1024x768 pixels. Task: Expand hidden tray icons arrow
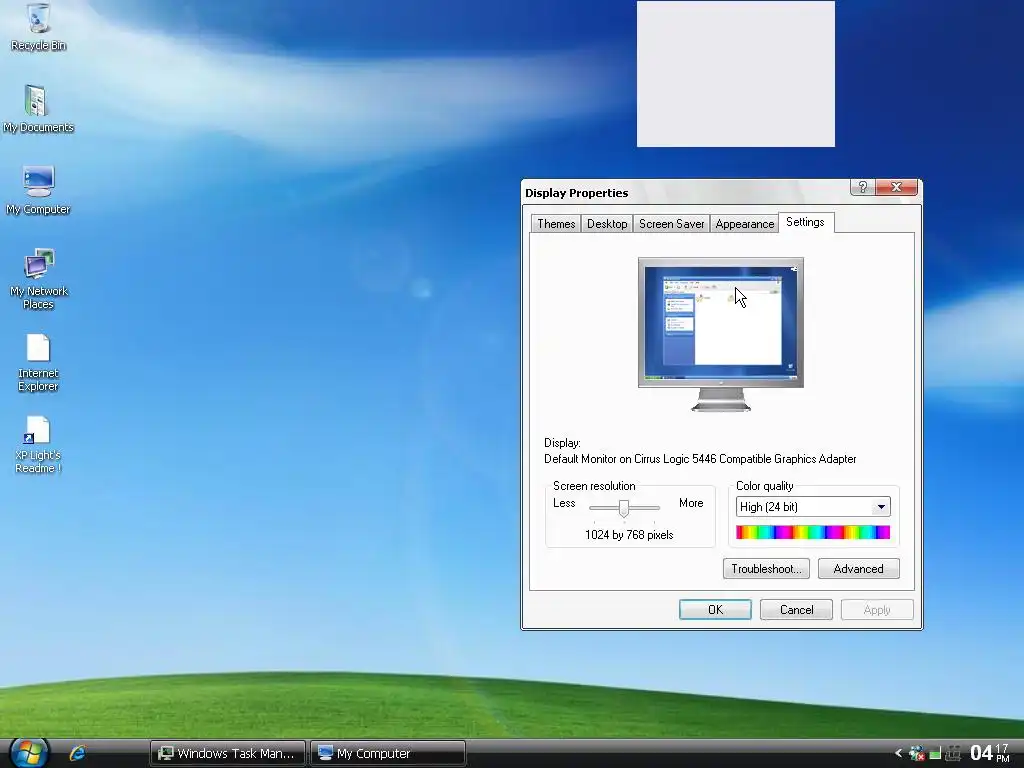pyautogui.click(x=899, y=753)
